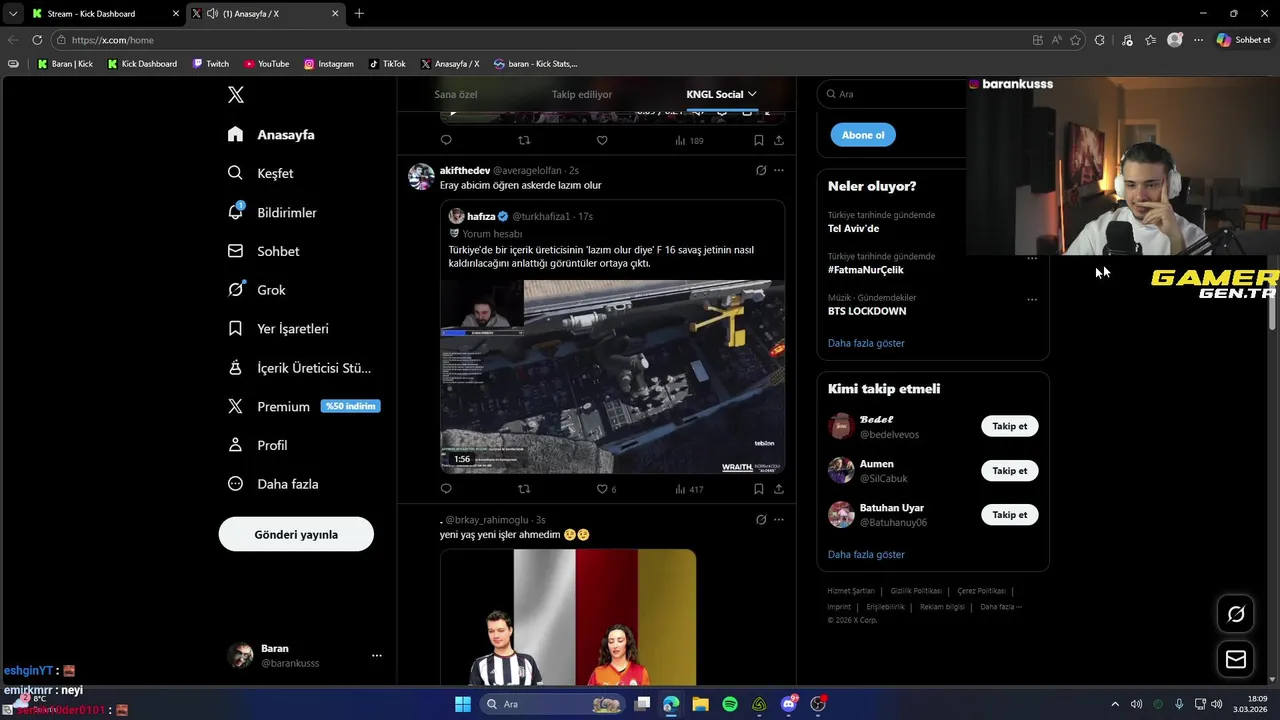The width and height of the screenshot is (1280, 720).
Task: Open Grok from the sidebar
Action: click(x=256, y=290)
